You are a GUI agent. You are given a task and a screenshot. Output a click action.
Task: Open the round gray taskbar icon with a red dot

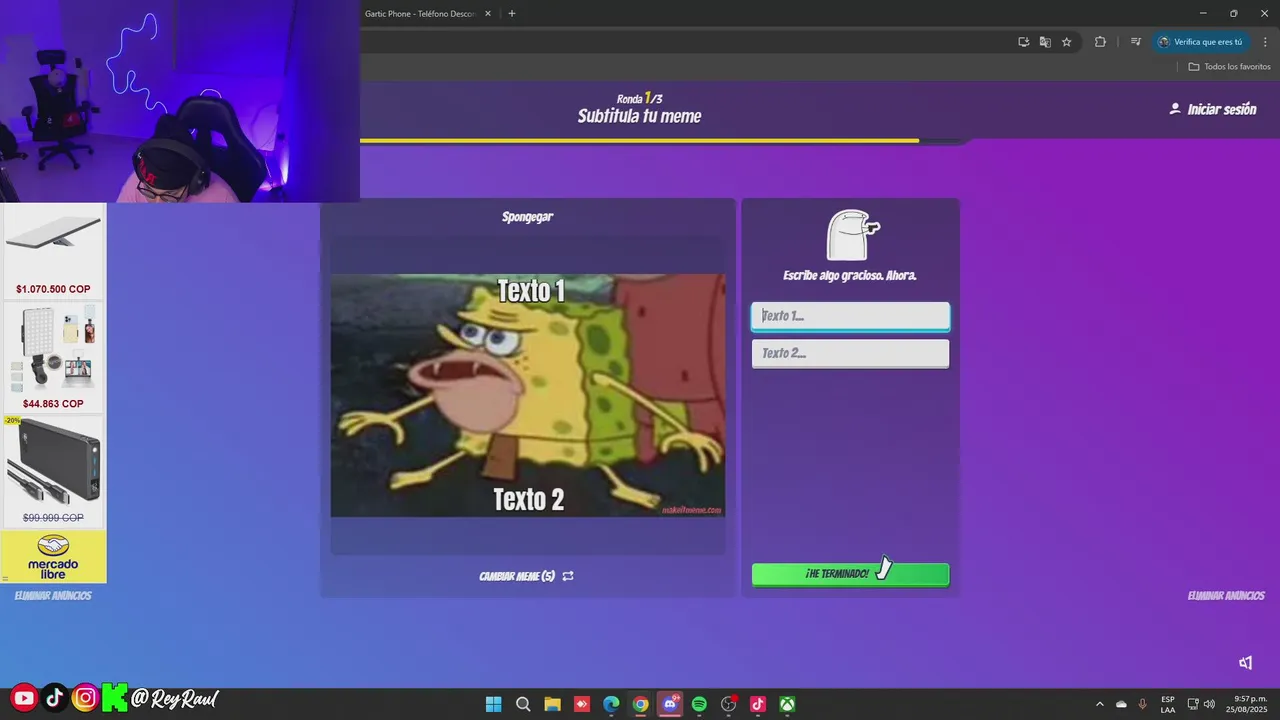729,704
